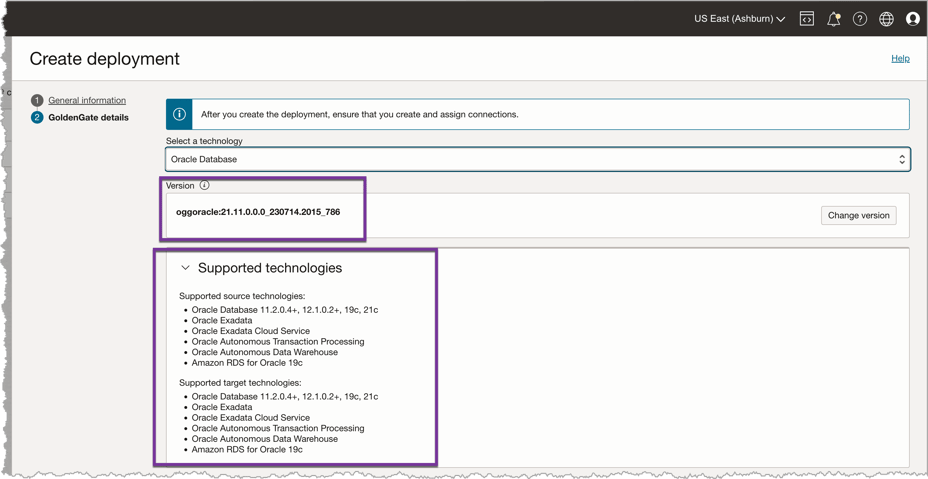Collapse the Supported technologies chevron
Viewport: 928px width, 479px height.
pyautogui.click(x=185, y=268)
